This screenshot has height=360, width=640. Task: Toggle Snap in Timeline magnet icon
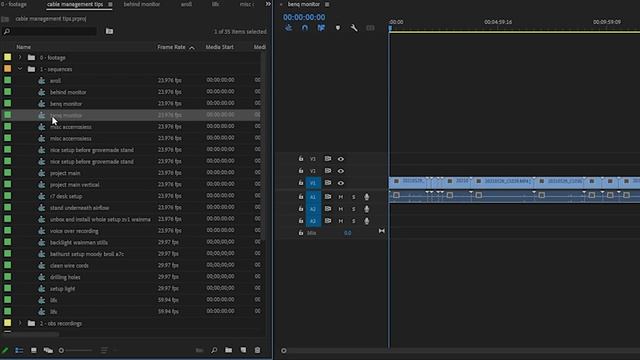point(305,28)
